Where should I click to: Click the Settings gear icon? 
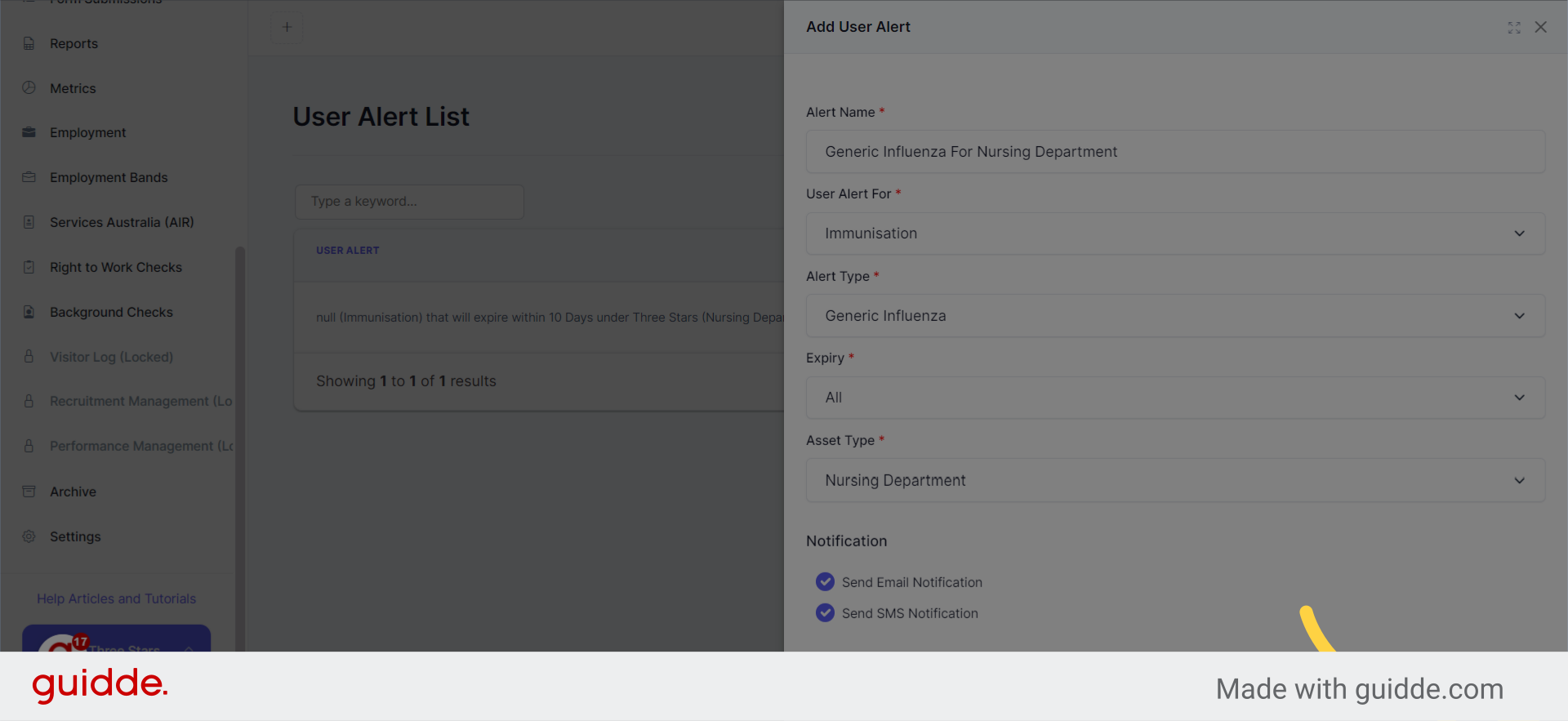coord(29,536)
